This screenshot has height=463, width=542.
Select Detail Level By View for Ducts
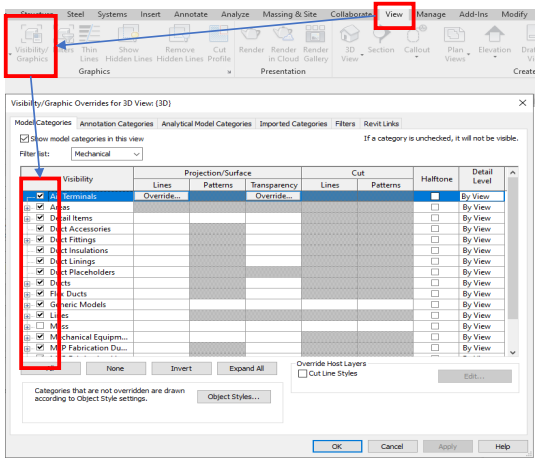pos(481,283)
